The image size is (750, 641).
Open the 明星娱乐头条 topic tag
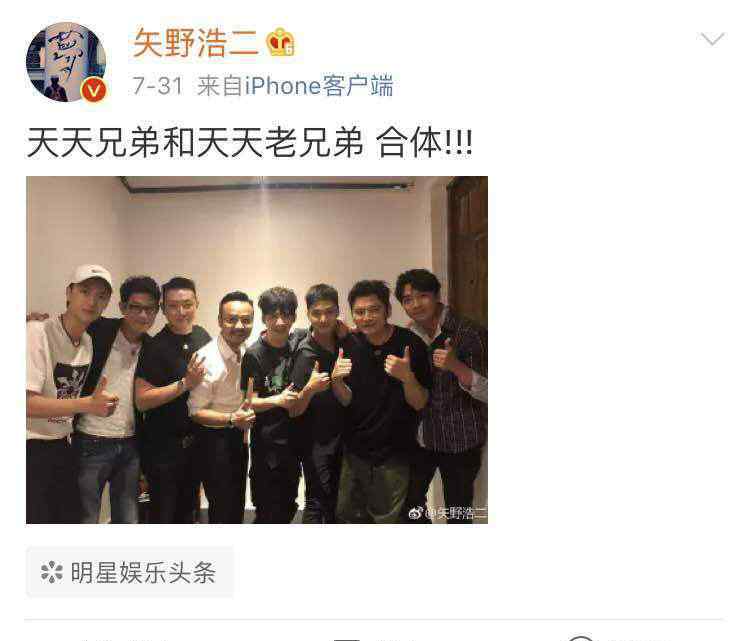(x=130, y=573)
